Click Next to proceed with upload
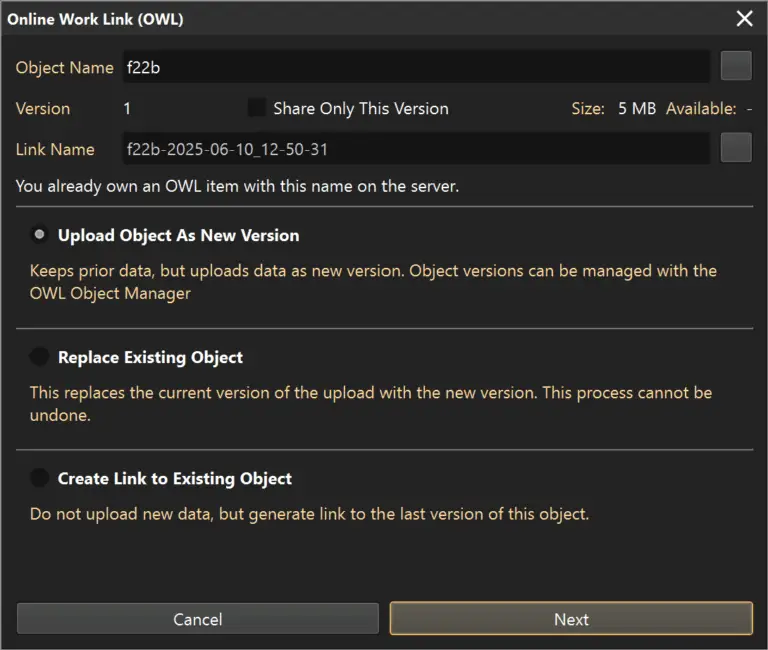This screenshot has height=650, width=768. click(571, 619)
